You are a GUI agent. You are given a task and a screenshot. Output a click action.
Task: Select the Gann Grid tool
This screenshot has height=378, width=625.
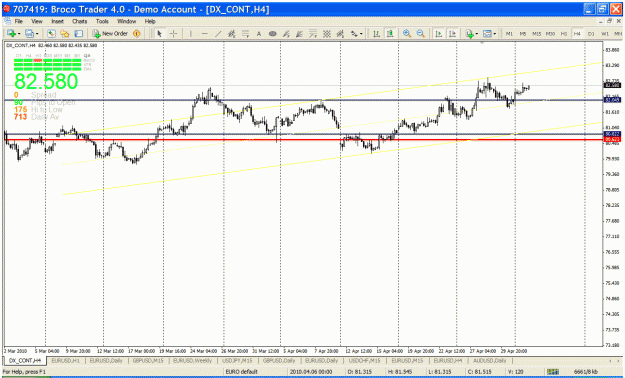(x=327, y=34)
